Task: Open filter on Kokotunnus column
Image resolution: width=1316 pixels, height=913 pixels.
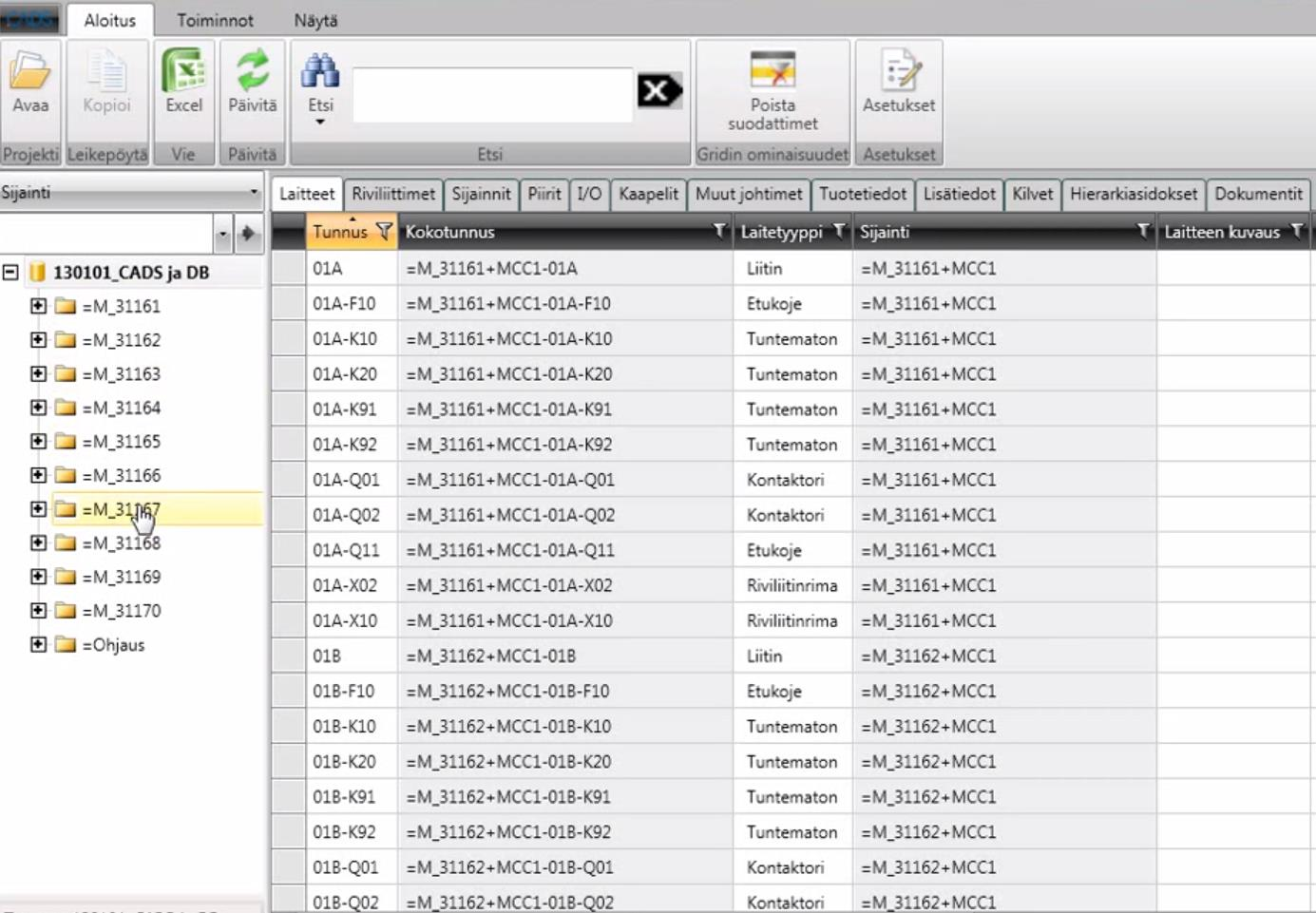Action: click(x=719, y=231)
